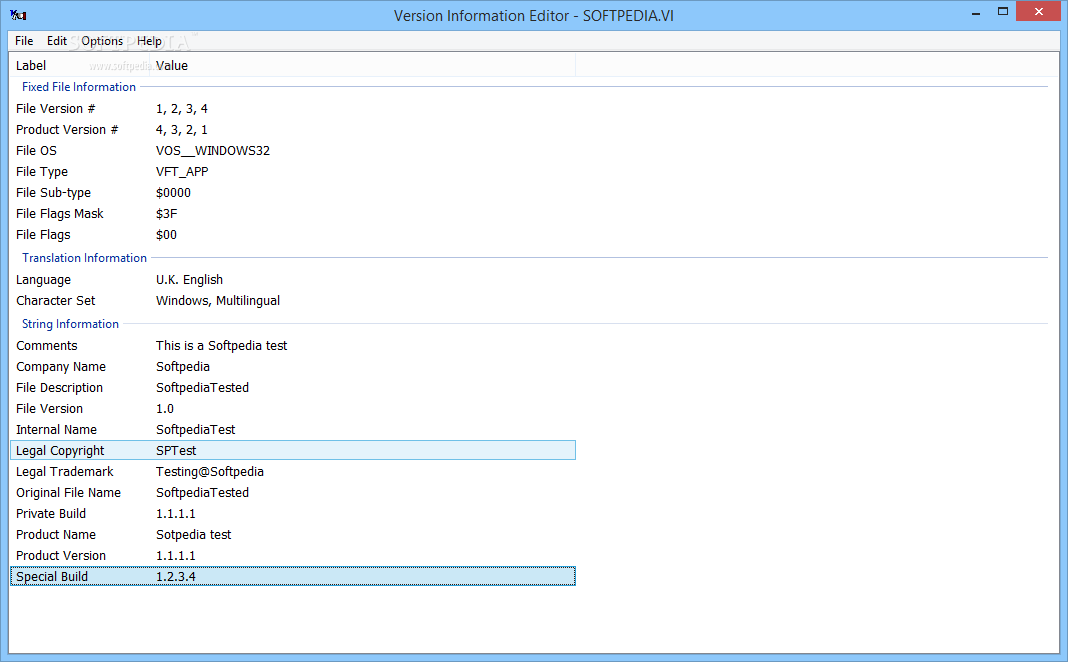Image resolution: width=1068 pixels, height=662 pixels.
Task: Select the Product Version # row
Action: (x=293, y=129)
